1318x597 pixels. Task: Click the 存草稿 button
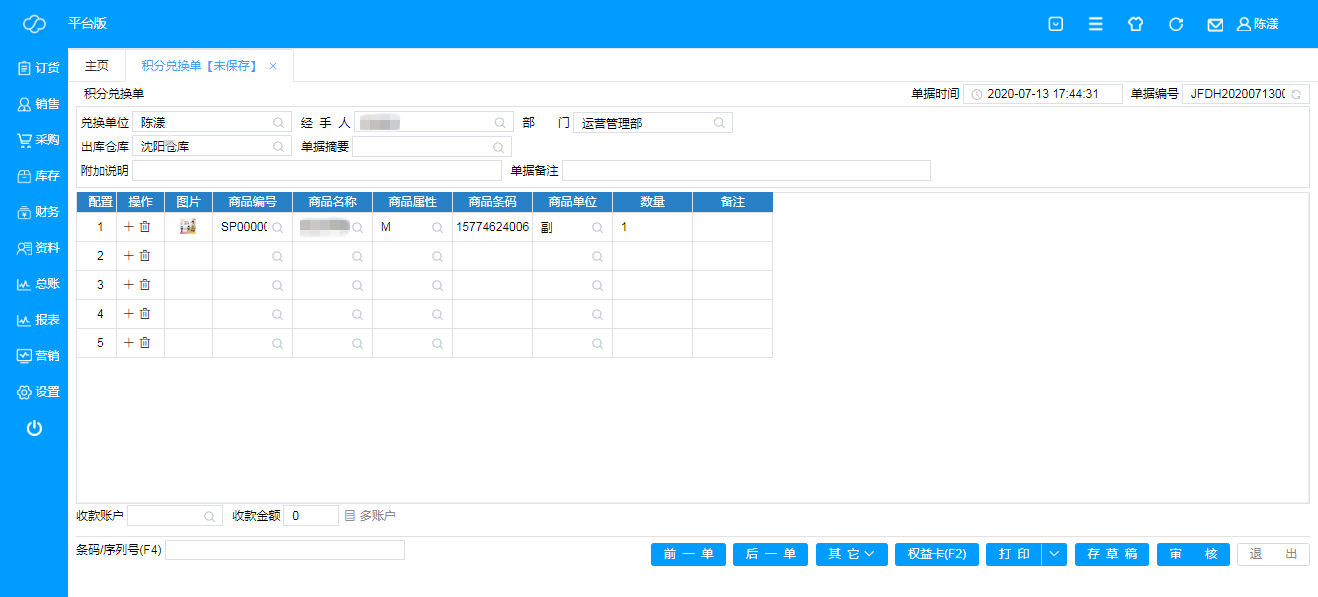pyautogui.click(x=1112, y=554)
